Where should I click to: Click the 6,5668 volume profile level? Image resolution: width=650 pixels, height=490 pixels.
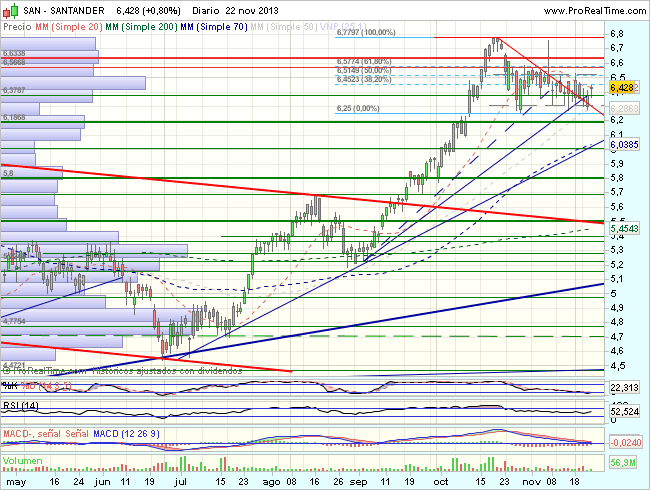[x=14, y=62]
